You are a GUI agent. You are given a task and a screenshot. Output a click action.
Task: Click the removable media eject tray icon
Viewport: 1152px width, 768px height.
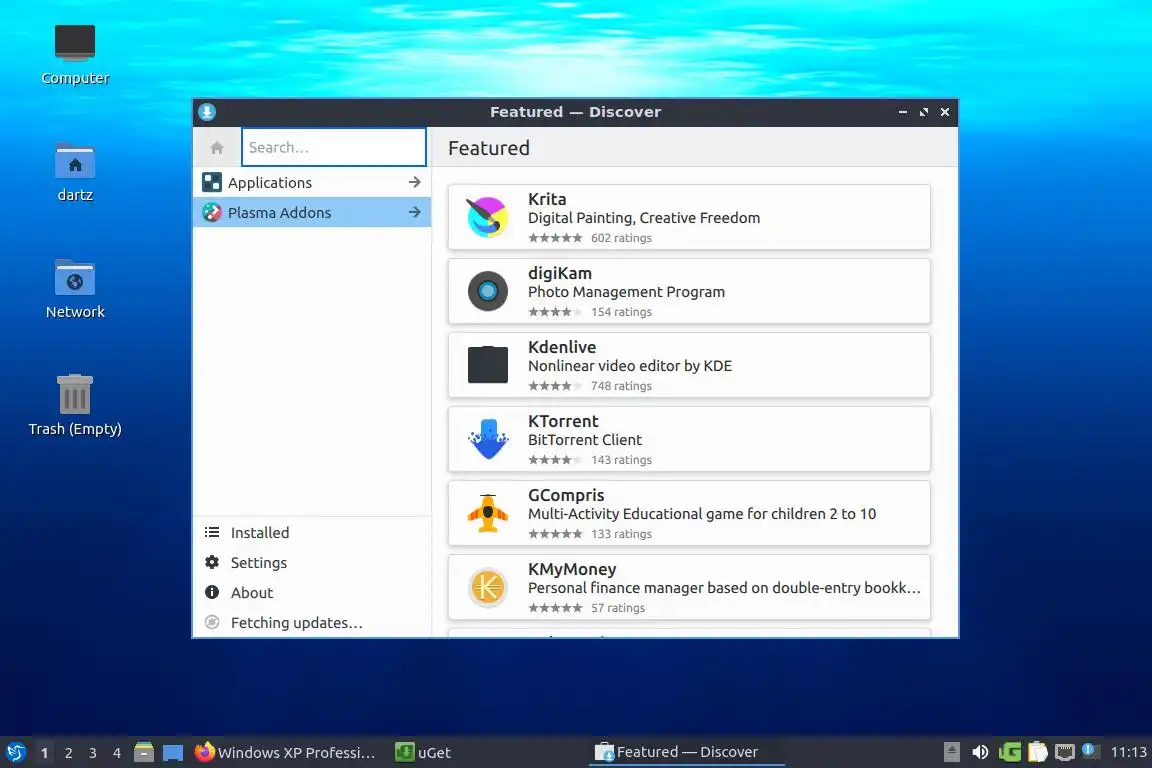tap(951, 752)
